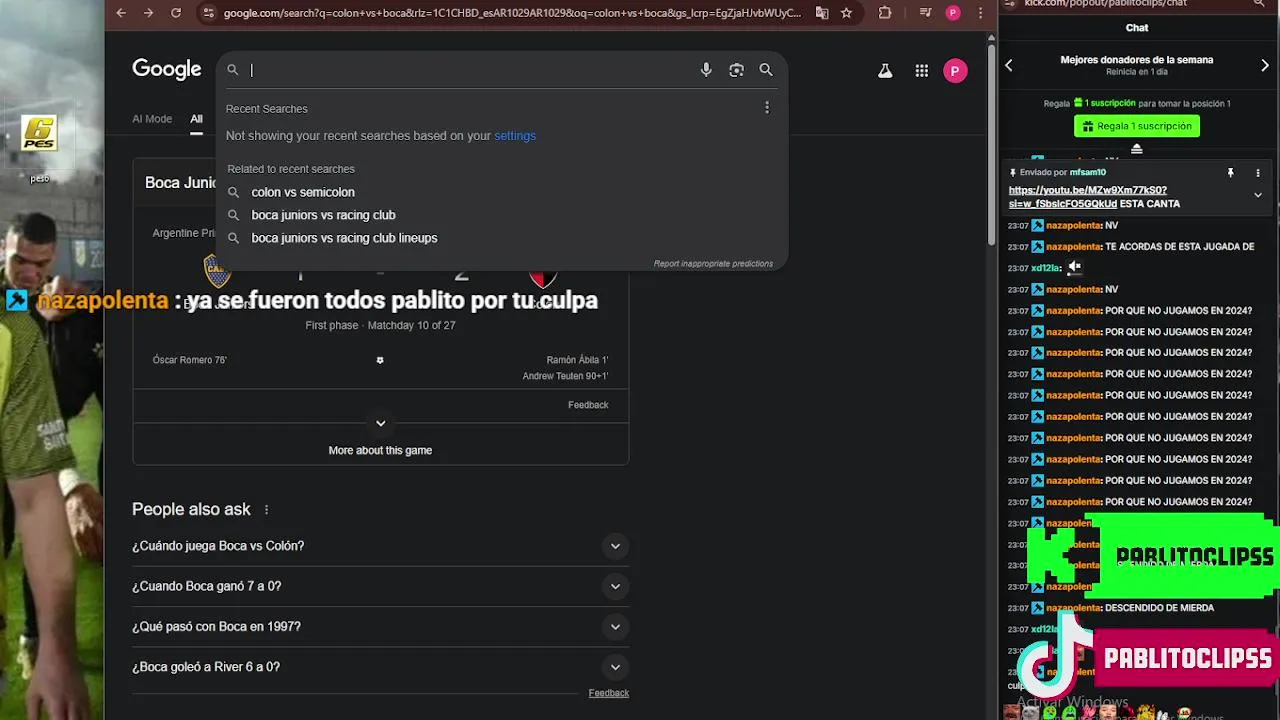Image resolution: width=1280 pixels, height=720 pixels.
Task: Click Feedback in the match card
Action: pos(588,405)
